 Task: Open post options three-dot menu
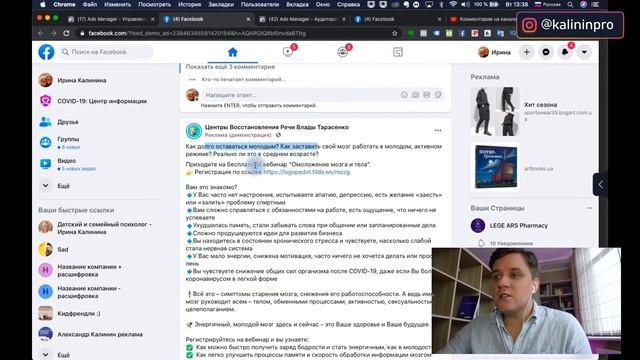pos(438,131)
